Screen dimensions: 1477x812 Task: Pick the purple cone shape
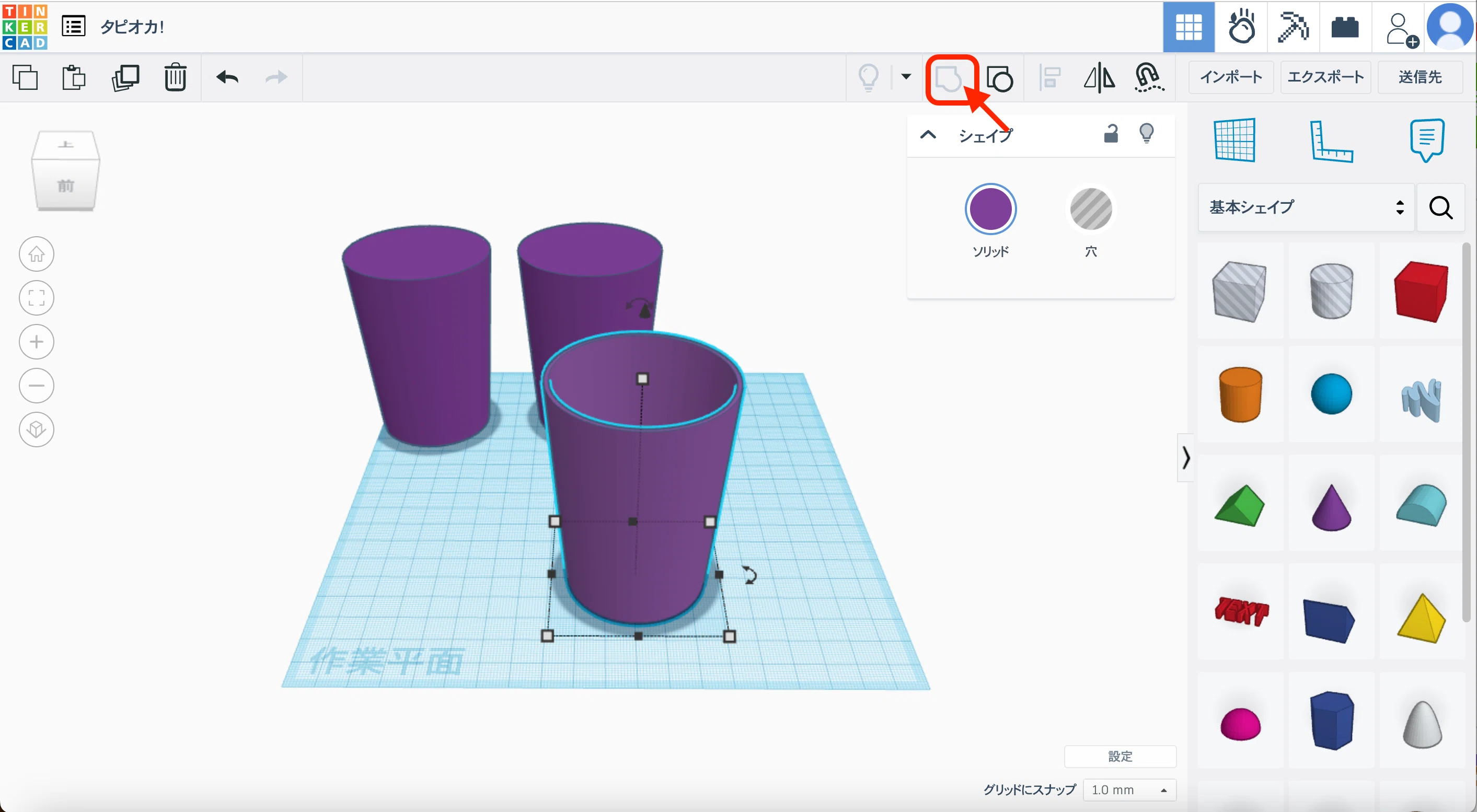[1331, 507]
